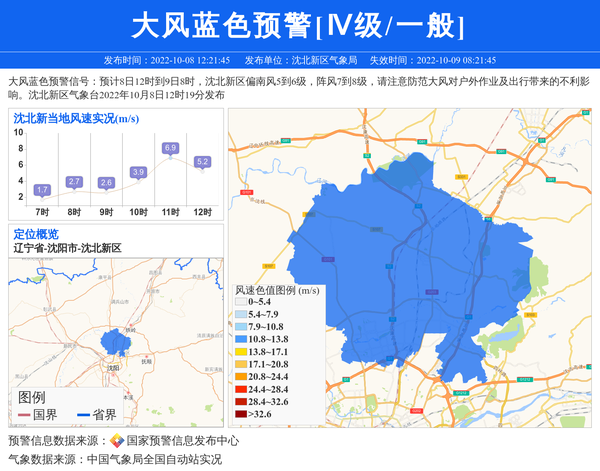Select the 定位概览 section heading
Image resolution: width=600 pixels, height=471 pixels.
36,234
